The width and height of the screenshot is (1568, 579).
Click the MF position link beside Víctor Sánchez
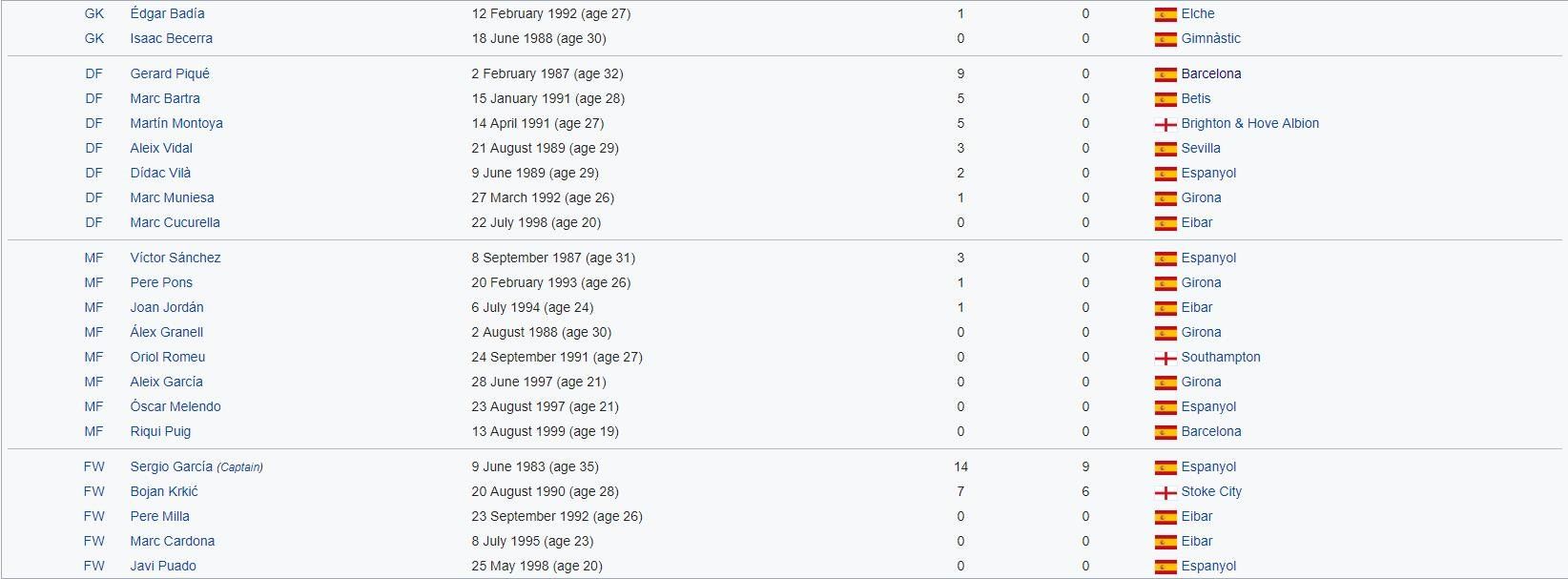tap(93, 258)
